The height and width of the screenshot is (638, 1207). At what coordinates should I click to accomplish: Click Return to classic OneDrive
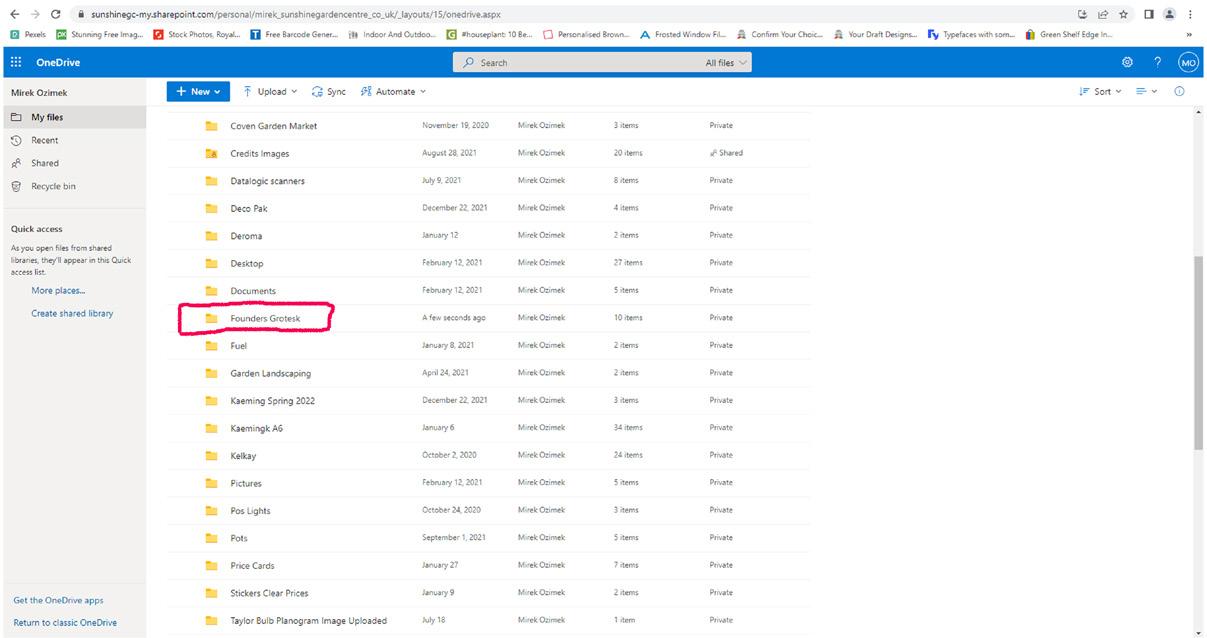65,622
